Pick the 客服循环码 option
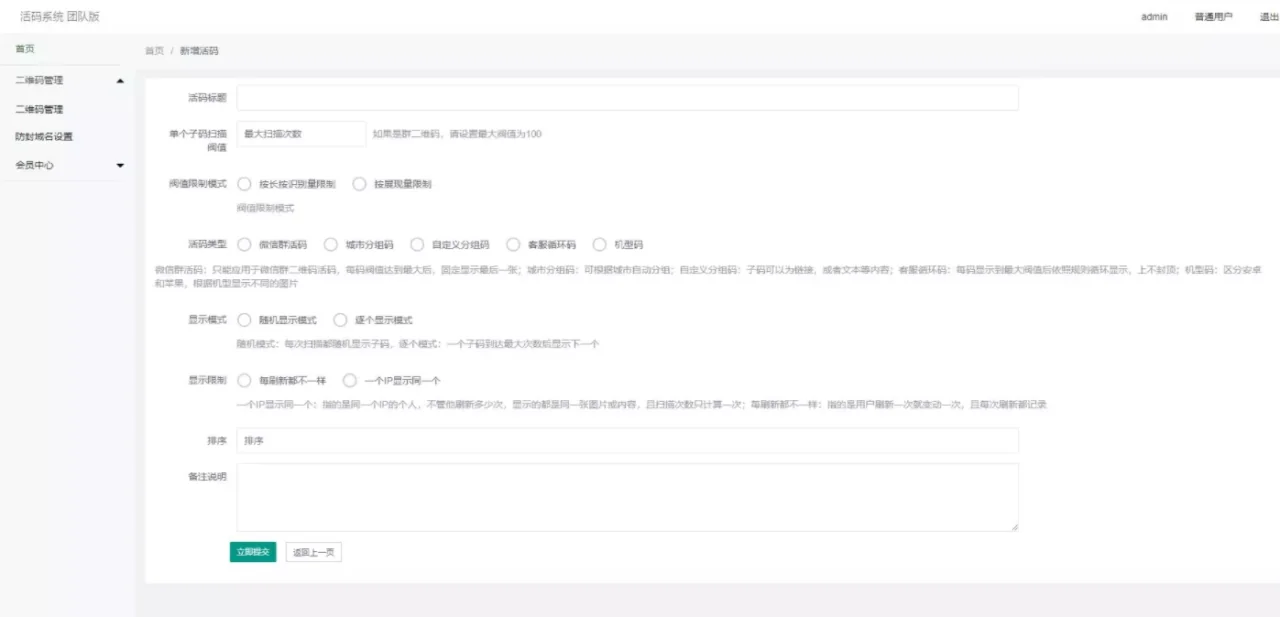 514,244
